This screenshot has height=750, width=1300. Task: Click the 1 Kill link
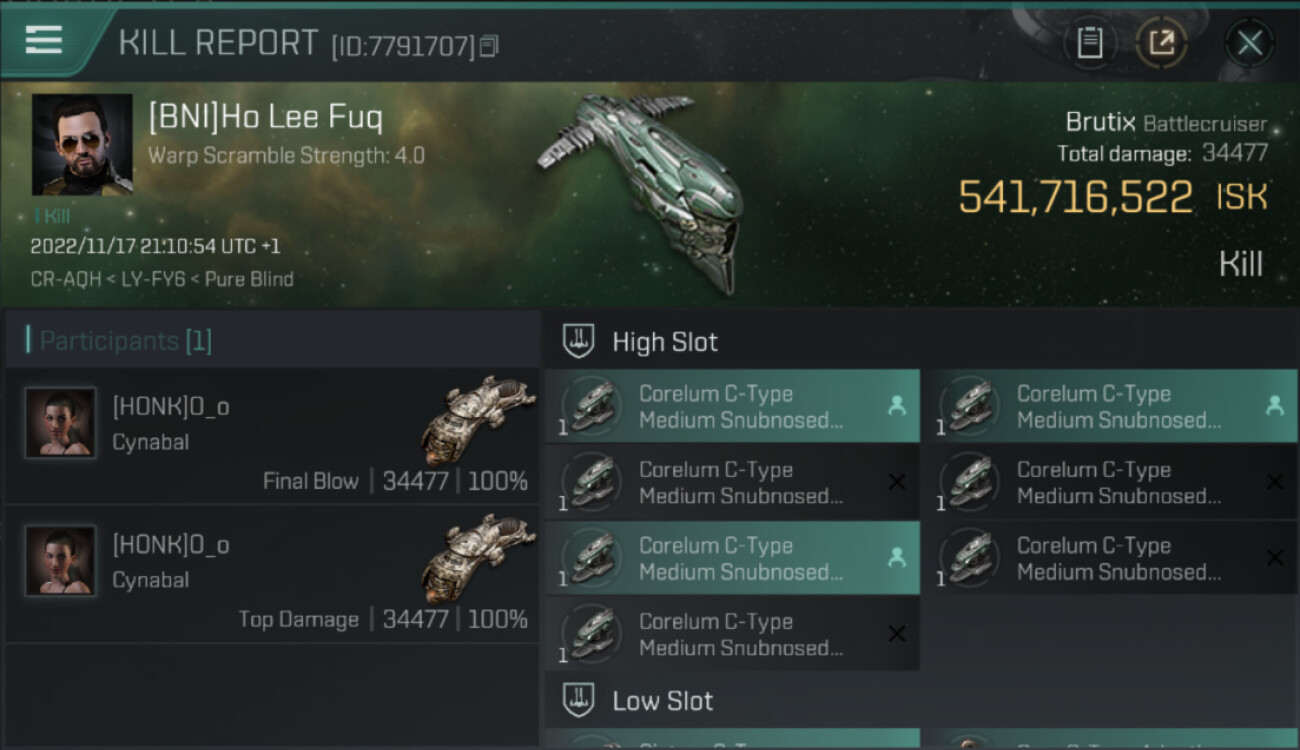coord(52,216)
